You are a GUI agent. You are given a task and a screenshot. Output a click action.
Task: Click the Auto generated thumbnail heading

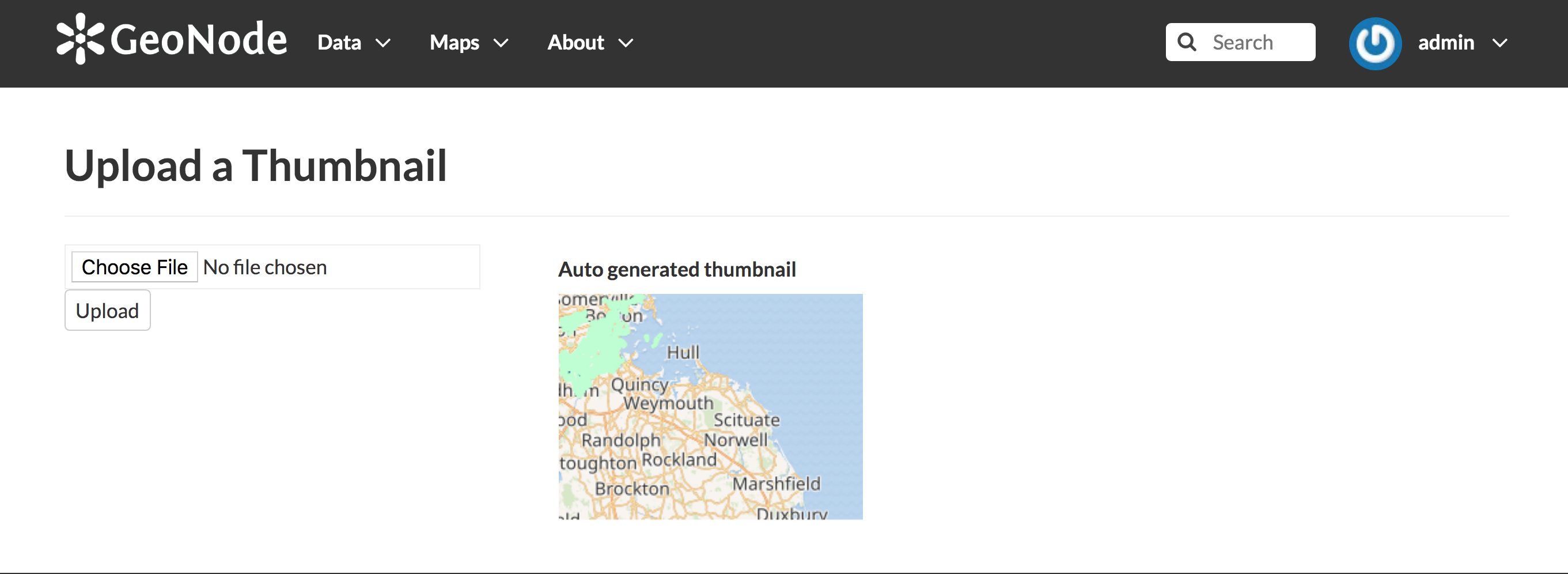[677, 269]
